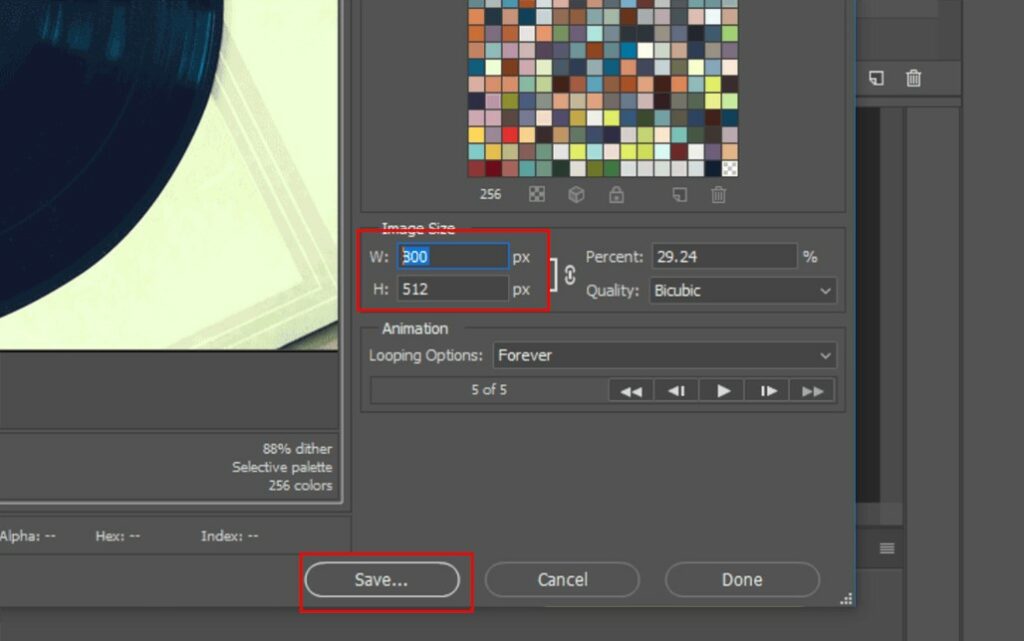Click the Percent input field
This screenshot has height=641, width=1024.
724,257
